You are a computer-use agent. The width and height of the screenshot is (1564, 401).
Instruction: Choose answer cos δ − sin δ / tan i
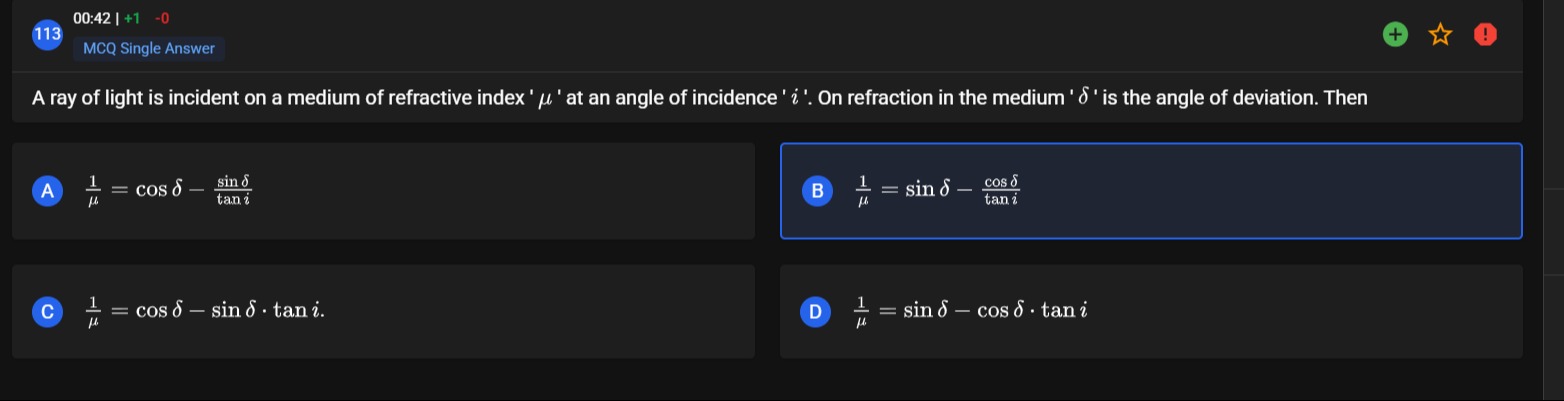click(383, 191)
